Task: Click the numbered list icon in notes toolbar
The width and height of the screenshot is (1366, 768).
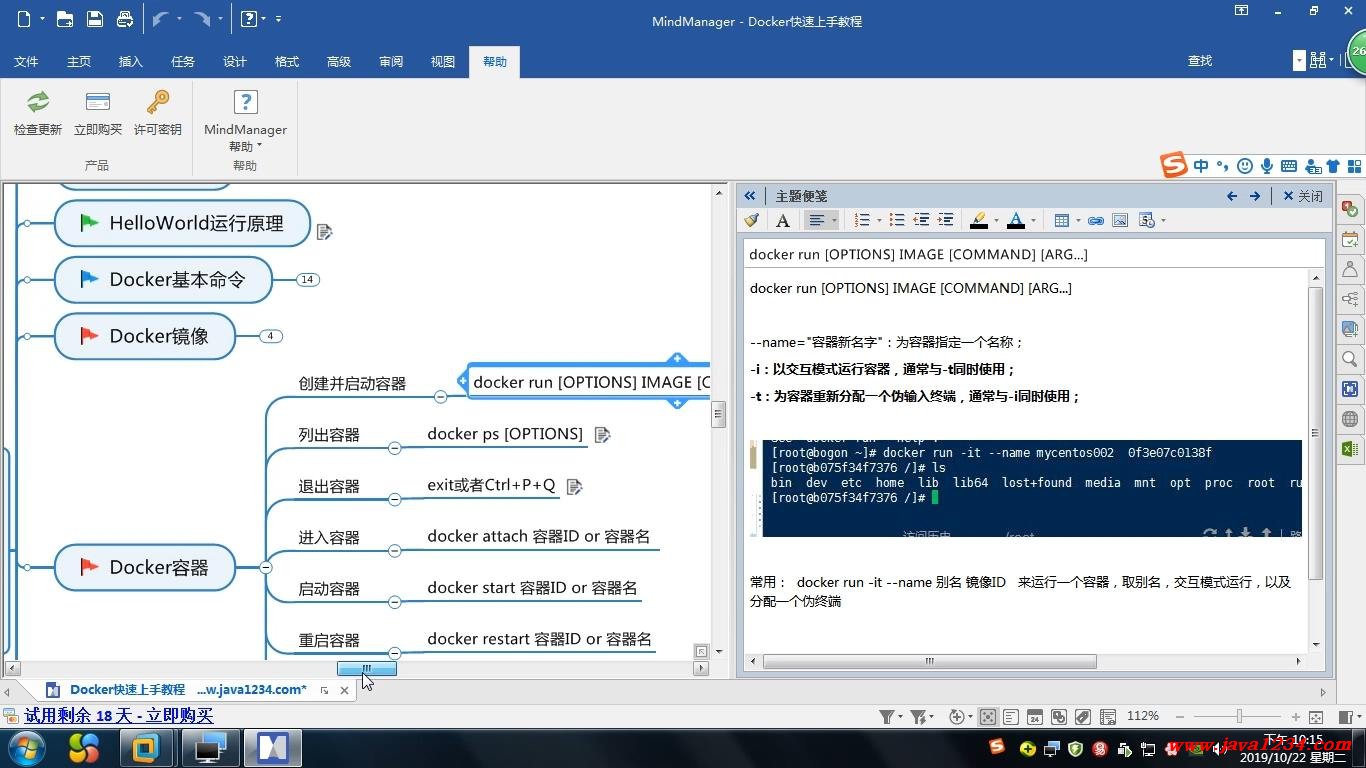Action: coord(862,220)
